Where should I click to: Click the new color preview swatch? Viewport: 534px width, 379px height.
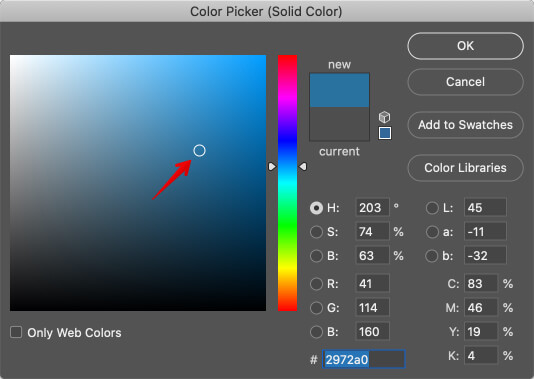click(x=340, y=90)
